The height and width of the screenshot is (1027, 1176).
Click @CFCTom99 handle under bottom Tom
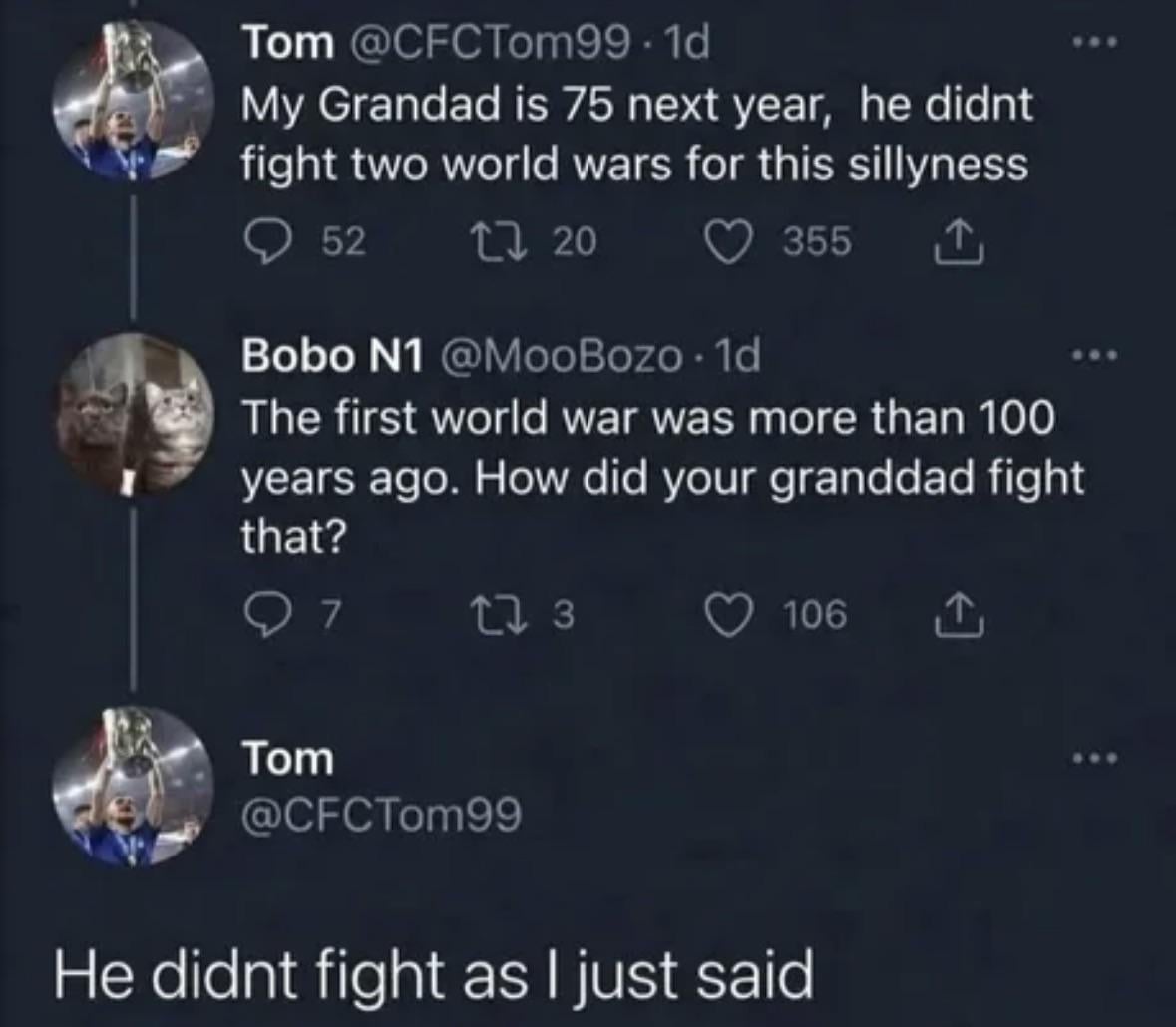coord(382,817)
